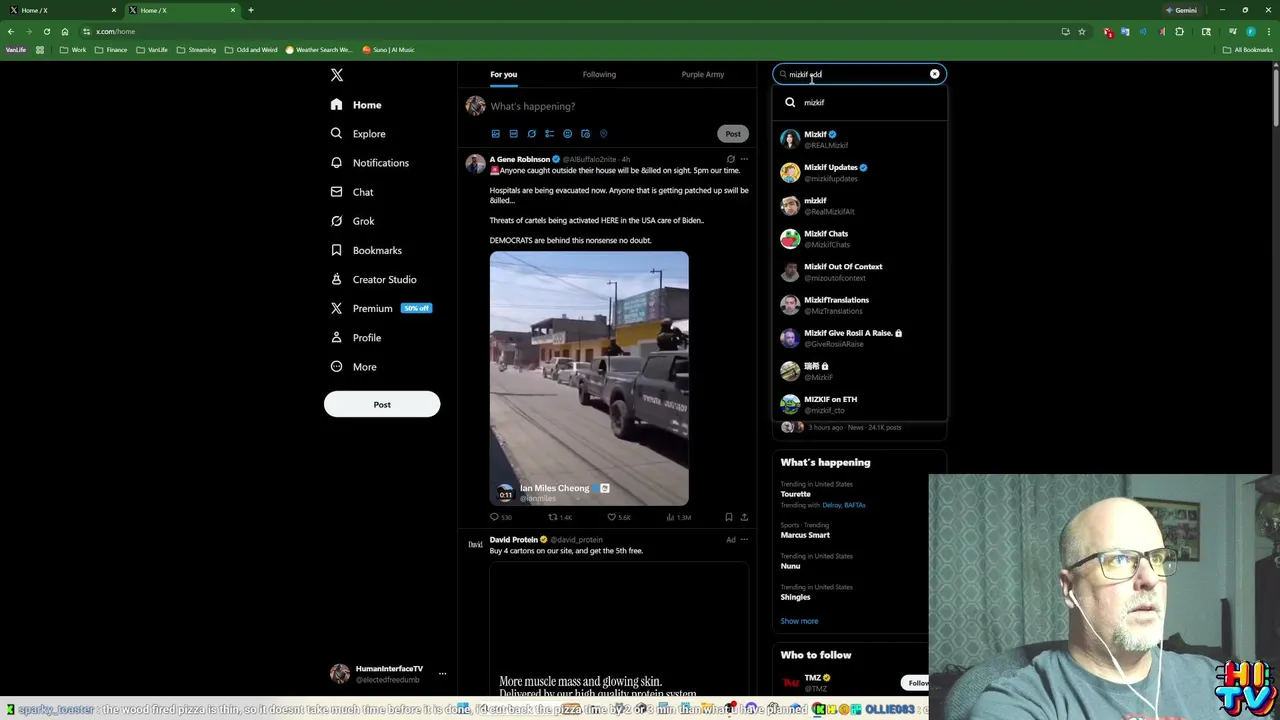1280x720 pixels.
Task: Select Mizkif Out Of Context result
Action: (859, 271)
